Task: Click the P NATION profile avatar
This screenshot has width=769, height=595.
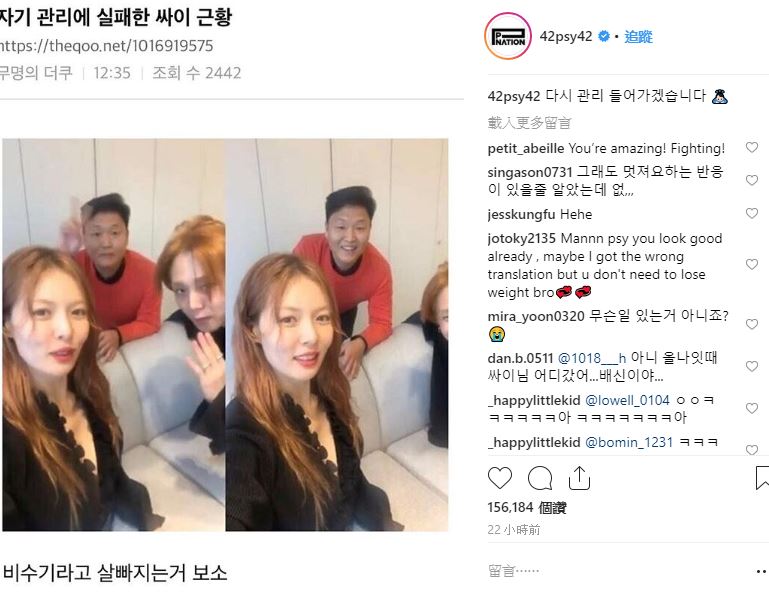Action: (x=508, y=36)
